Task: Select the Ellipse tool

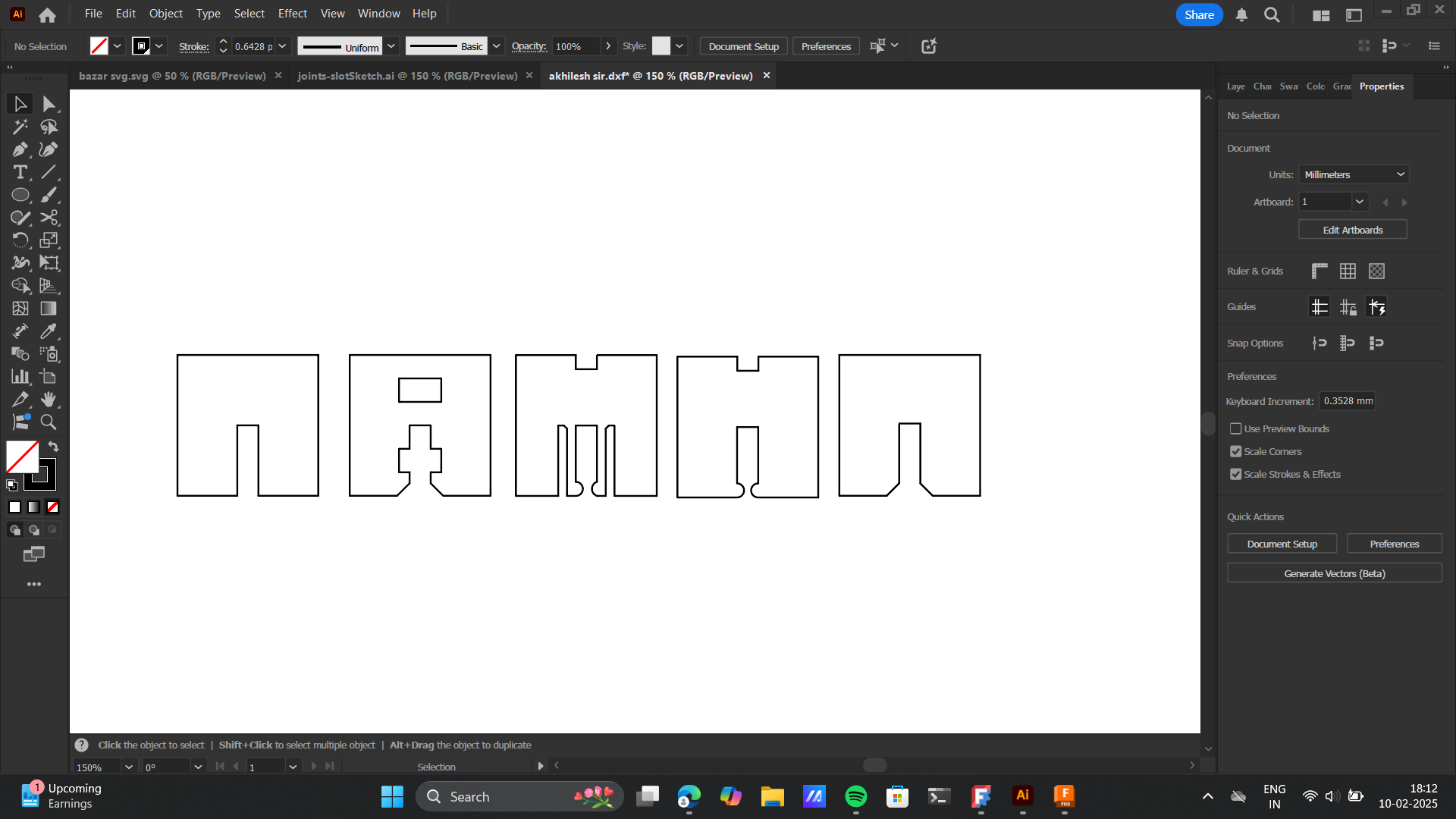Action: pyautogui.click(x=20, y=195)
